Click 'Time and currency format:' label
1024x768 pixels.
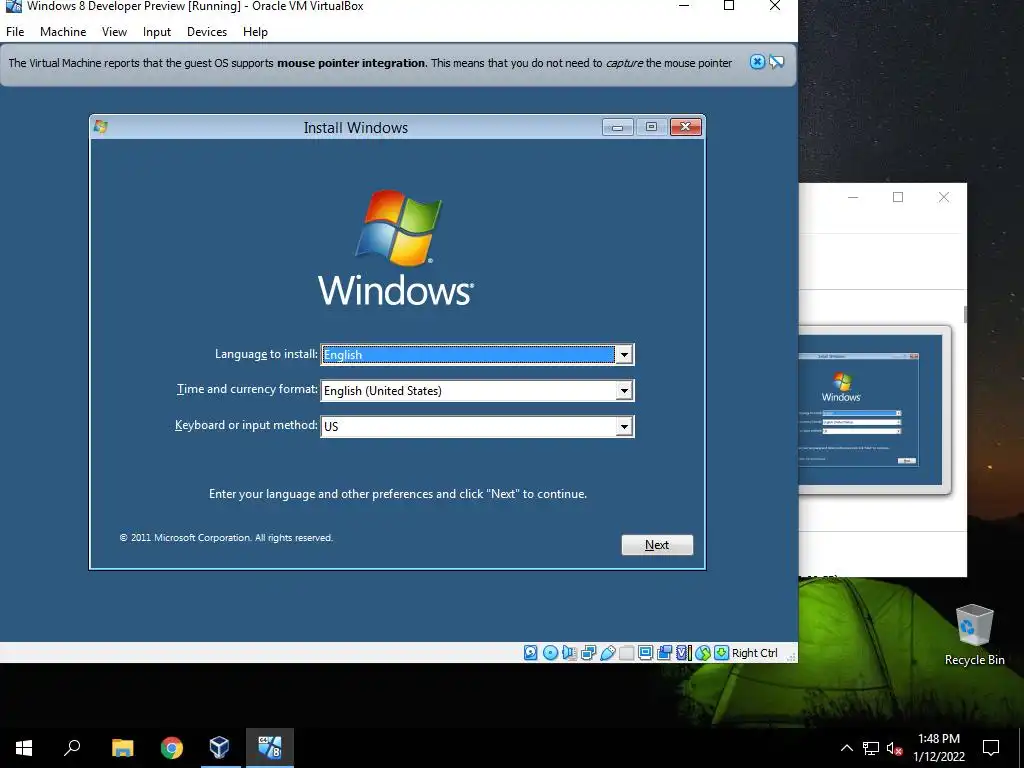coord(247,389)
